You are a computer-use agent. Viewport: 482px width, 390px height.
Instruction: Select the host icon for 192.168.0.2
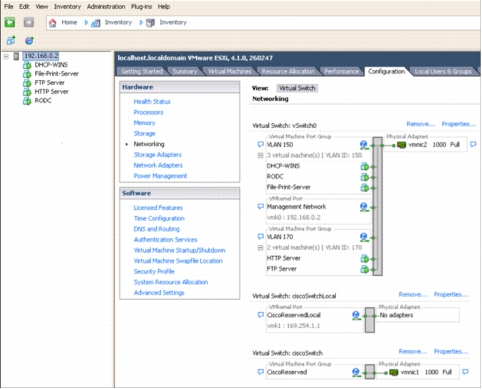(16, 56)
